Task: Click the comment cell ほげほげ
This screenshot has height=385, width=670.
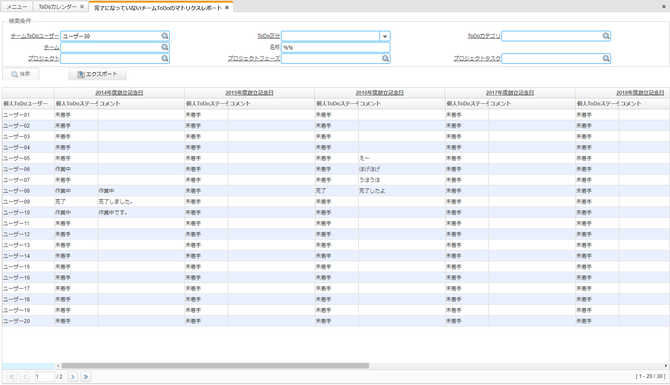Action: (x=401, y=169)
